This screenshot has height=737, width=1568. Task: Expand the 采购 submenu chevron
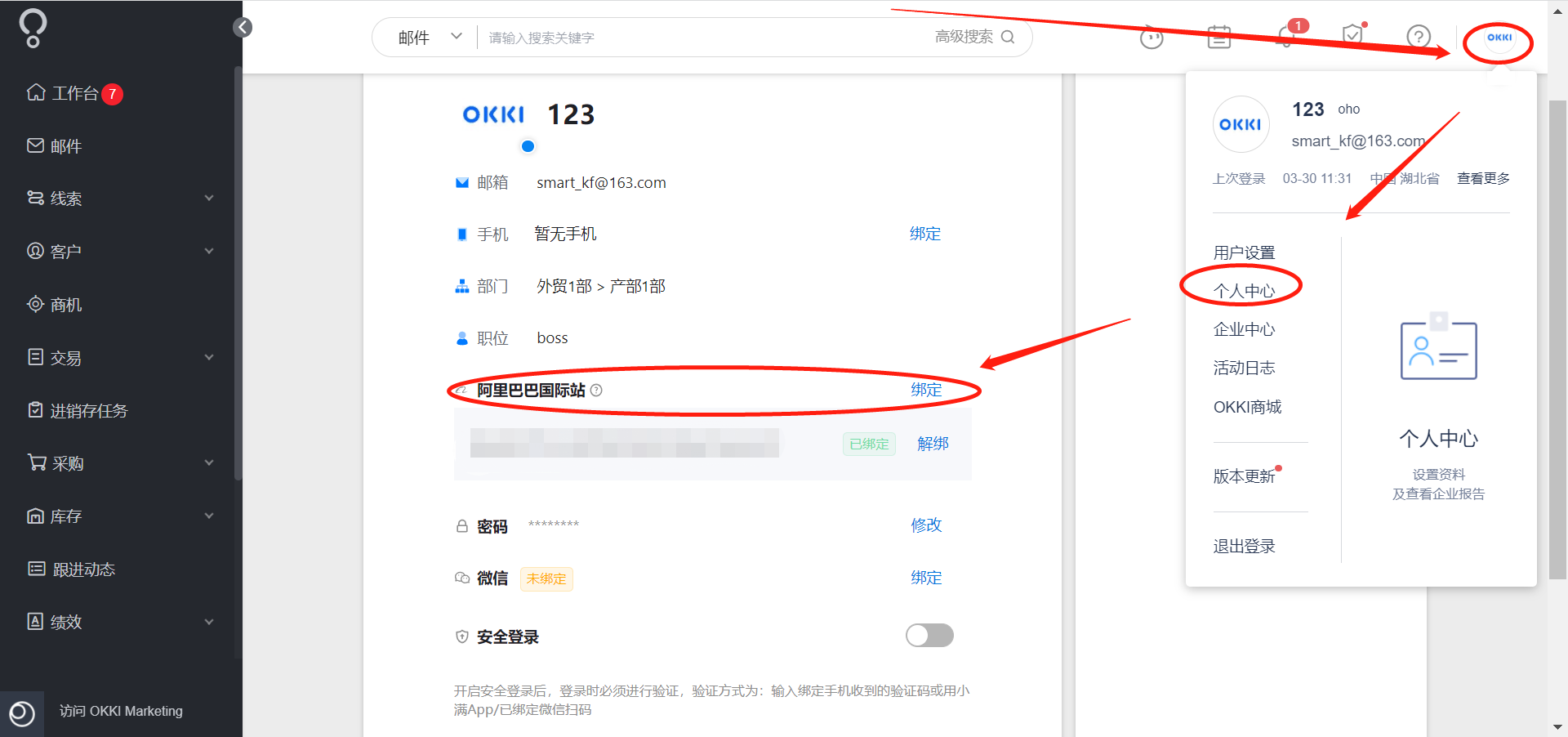click(x=209, y=462)
